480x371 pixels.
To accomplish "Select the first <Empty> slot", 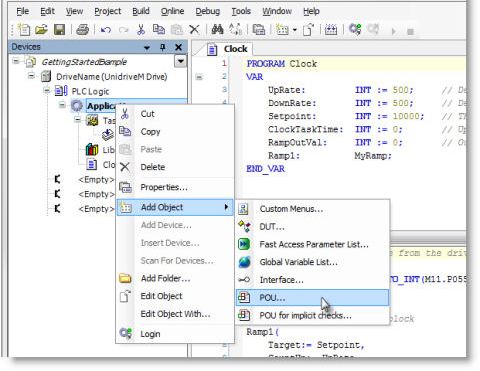I will click(x=96, y=180).
